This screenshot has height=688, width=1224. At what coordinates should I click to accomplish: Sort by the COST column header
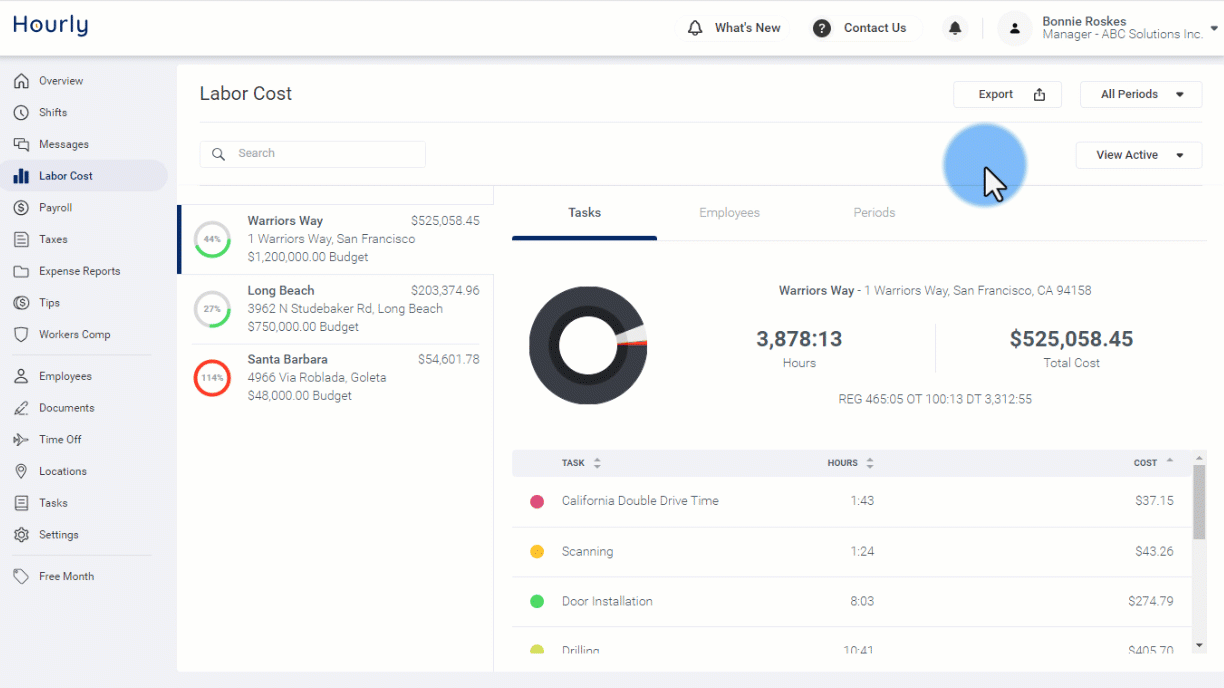1153,463
